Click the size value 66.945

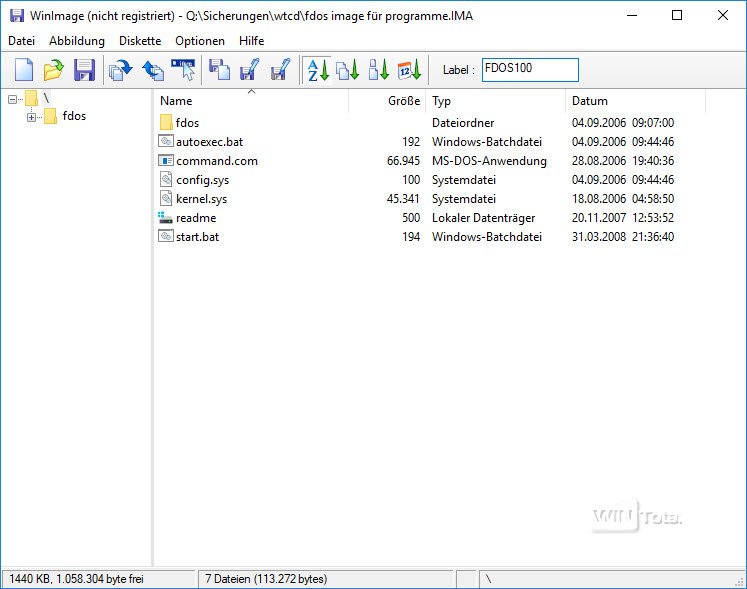click(x=404, y=161)
